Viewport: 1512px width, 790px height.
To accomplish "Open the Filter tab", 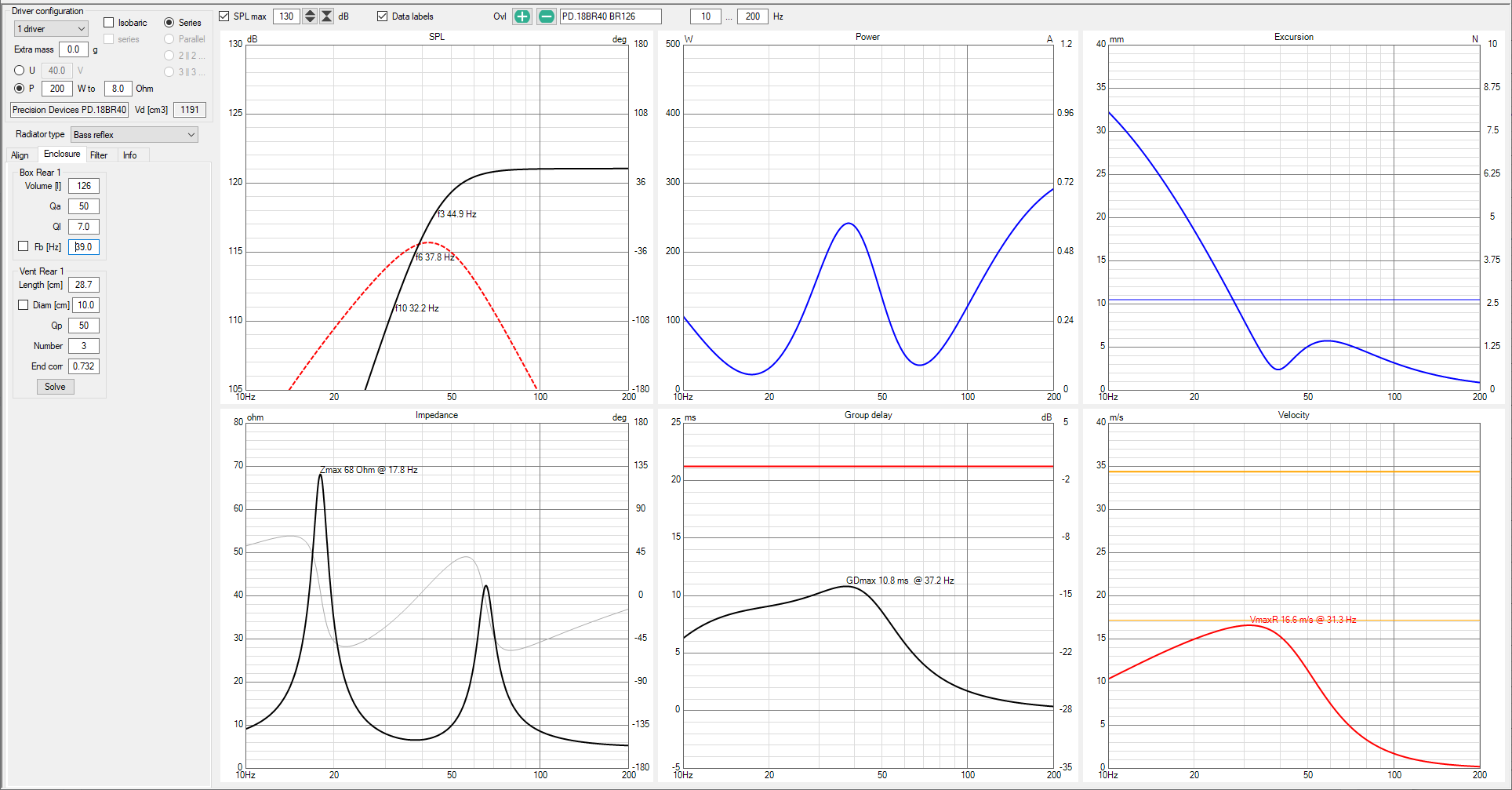I will pyautogui.click(x=99, y=155).
